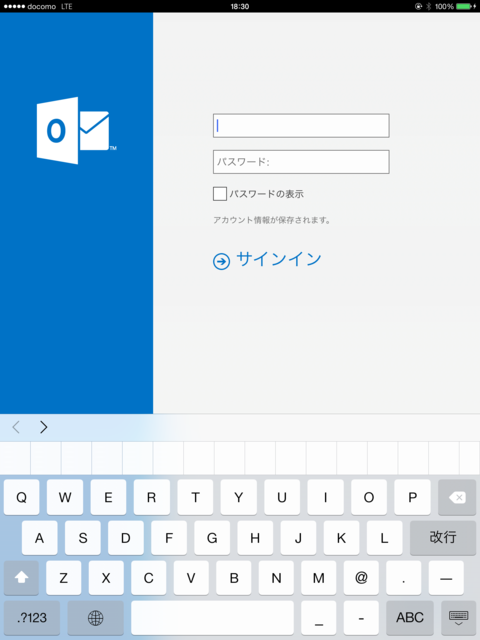Tap the B key
The width and height of the screenshot is (480, 640).
[x=234, y=578]
